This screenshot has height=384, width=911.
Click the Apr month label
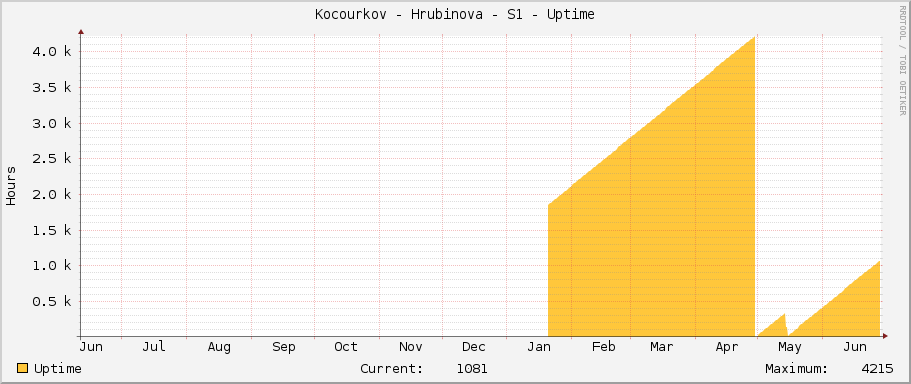727,347
